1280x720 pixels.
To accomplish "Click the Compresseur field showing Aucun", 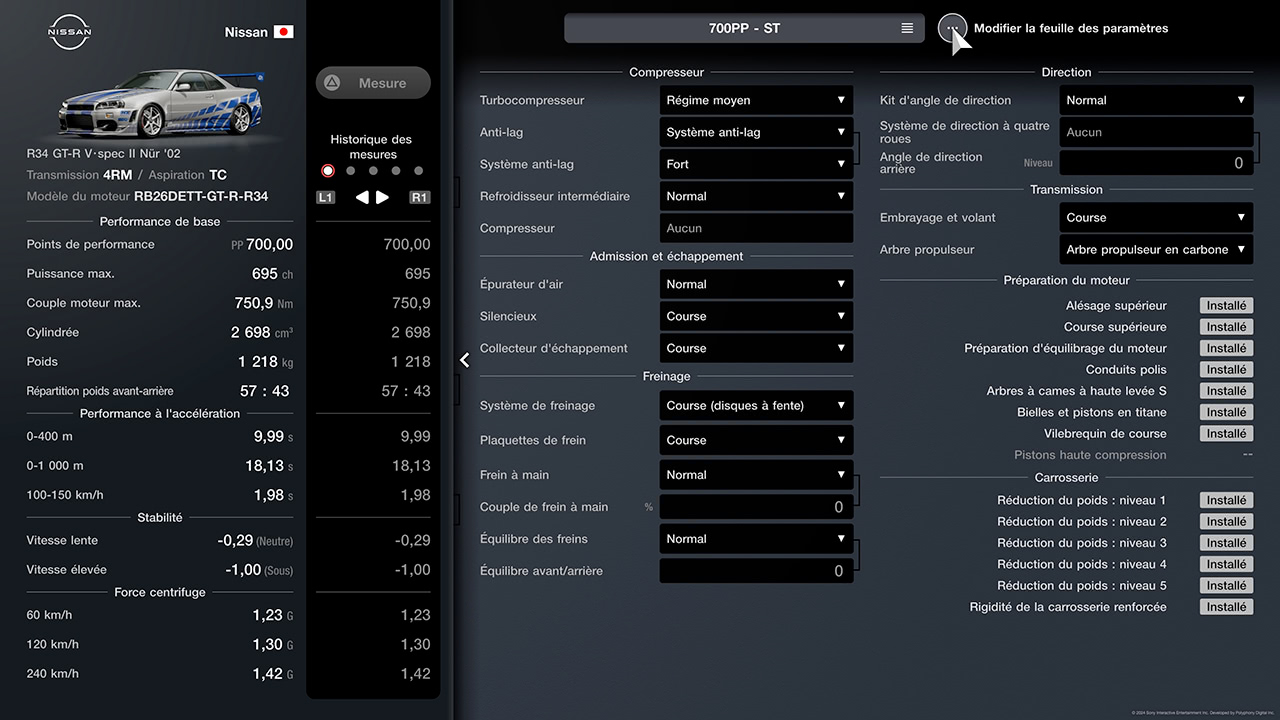I will (756, 228).
